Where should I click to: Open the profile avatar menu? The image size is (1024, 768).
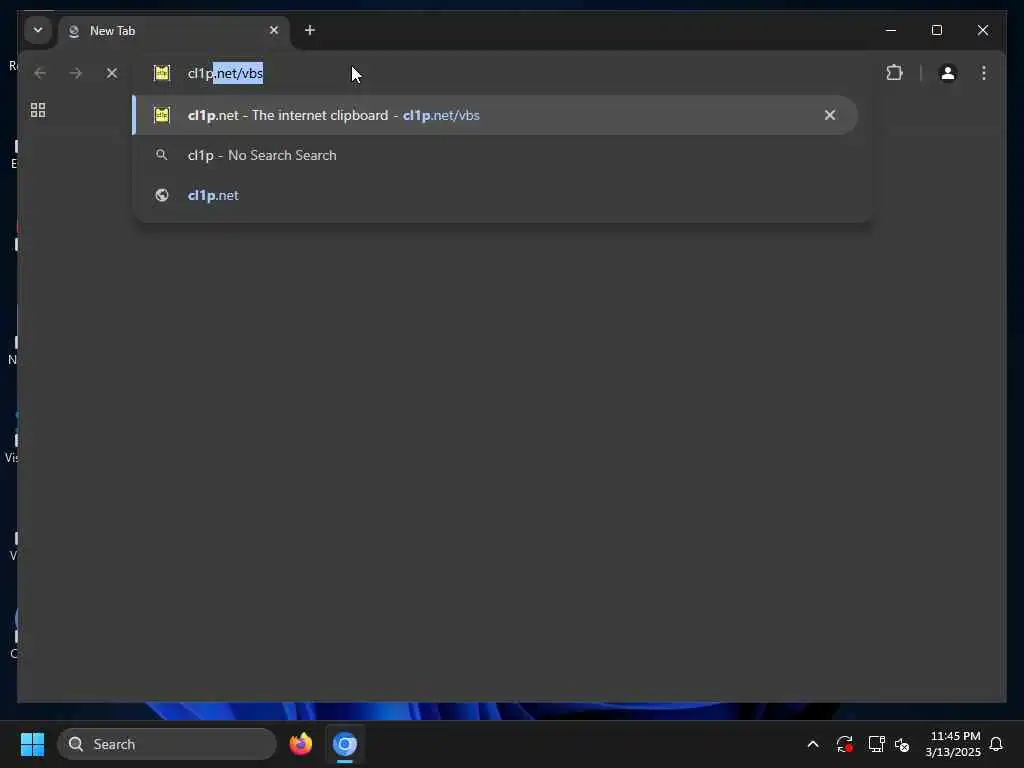click(x=948, y=72)
